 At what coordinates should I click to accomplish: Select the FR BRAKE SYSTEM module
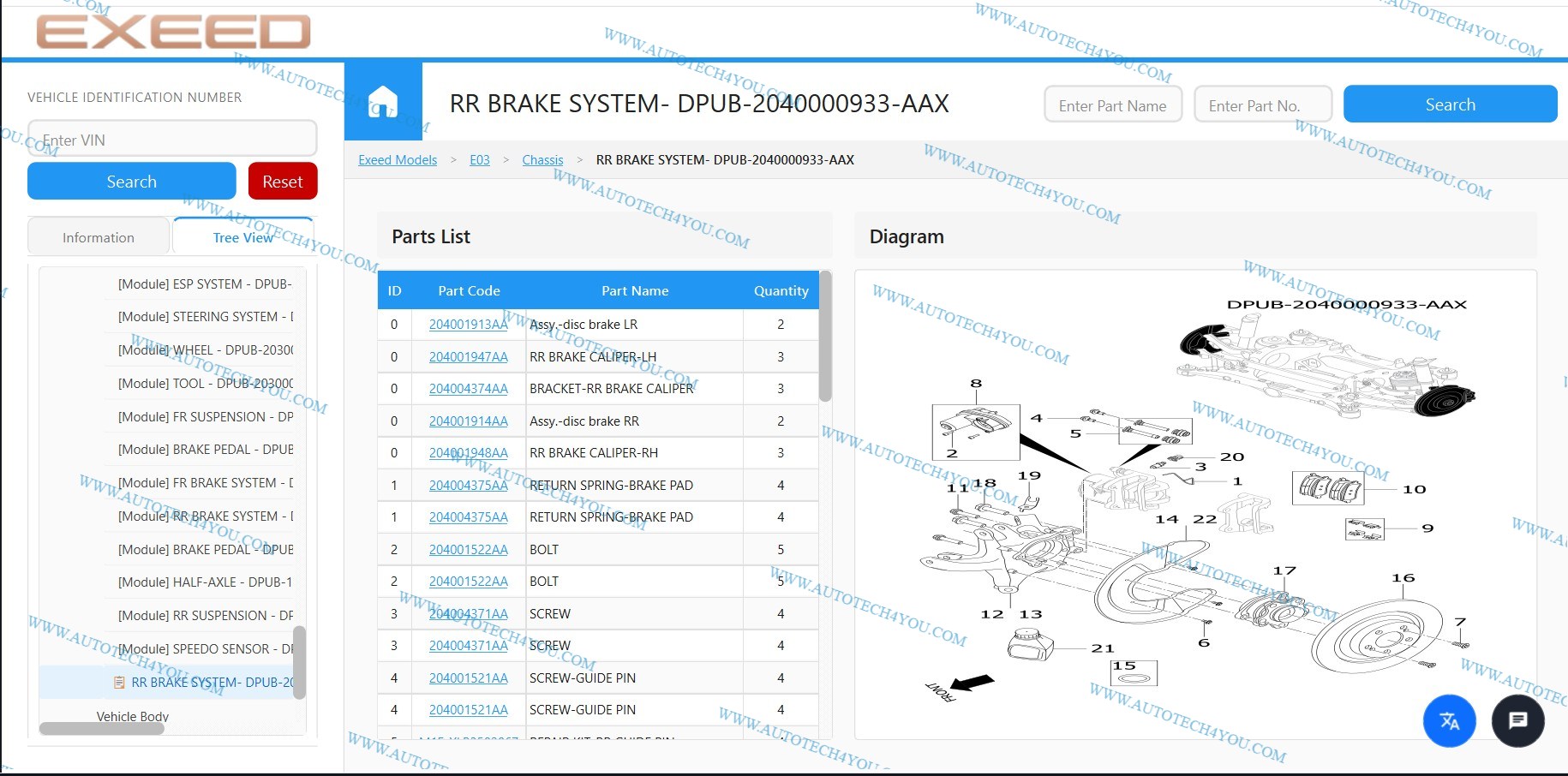tap(206, 483)
